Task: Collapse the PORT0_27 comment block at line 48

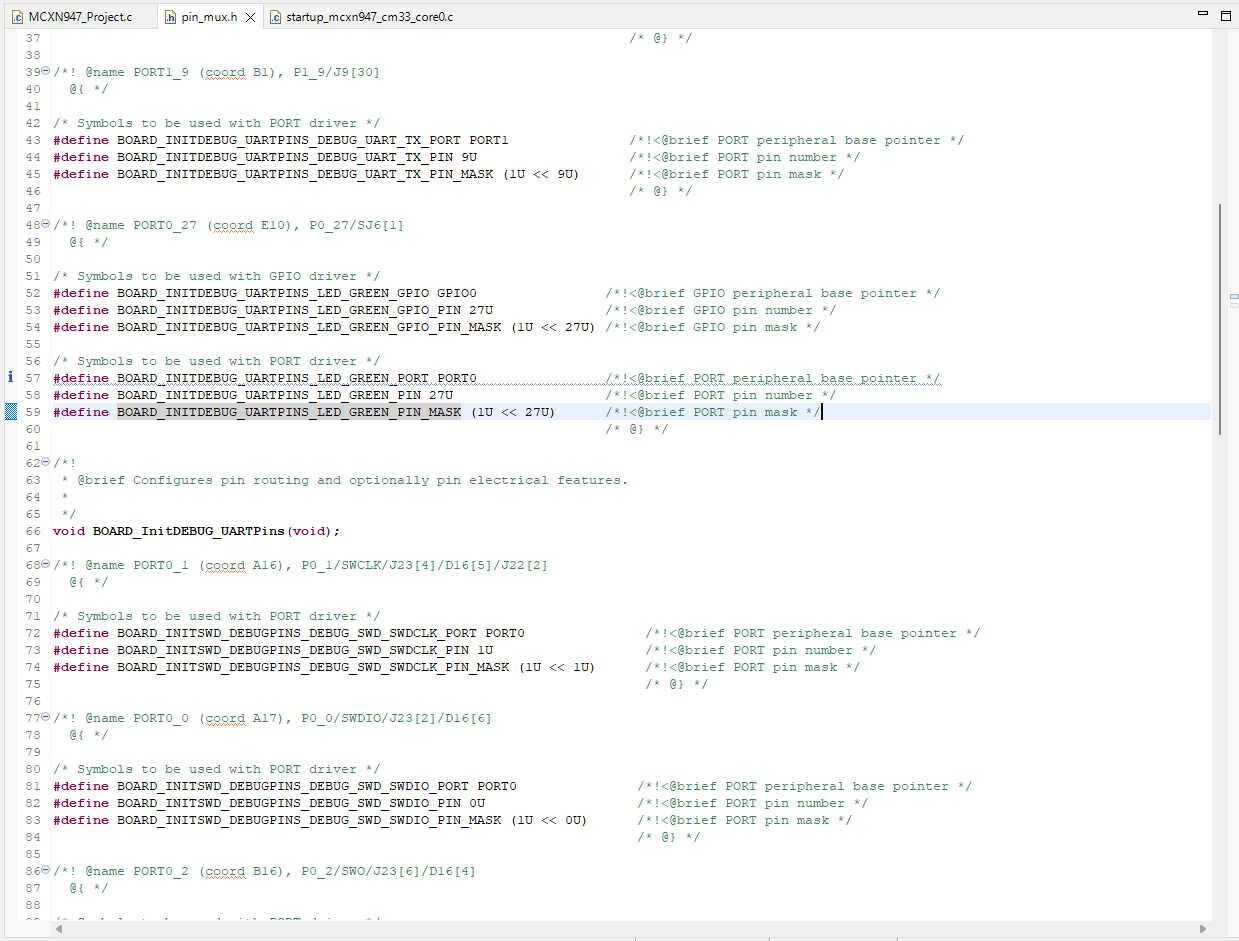Action: pos(44,224)
